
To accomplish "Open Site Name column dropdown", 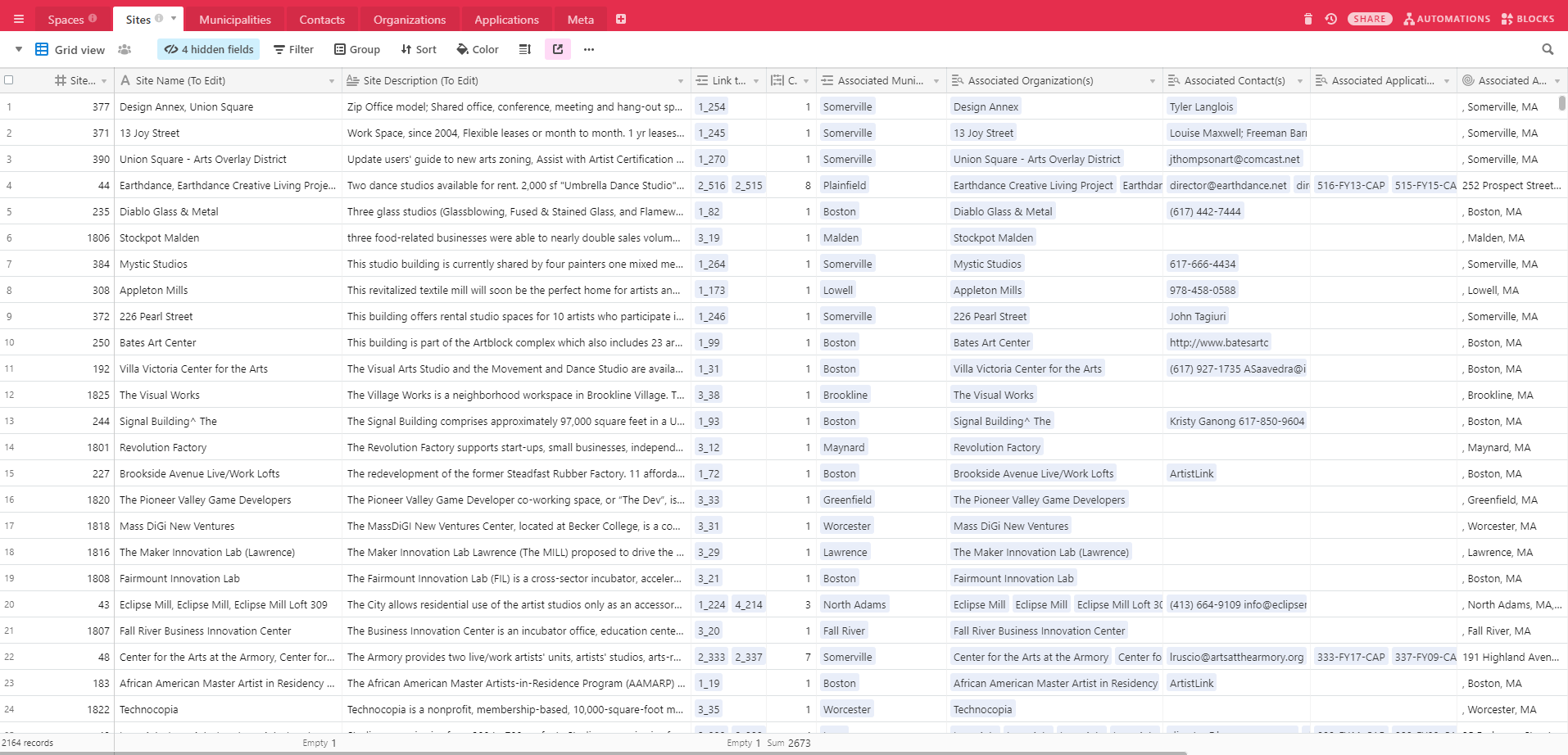I will pyautogui.click(x=332, y=81).
